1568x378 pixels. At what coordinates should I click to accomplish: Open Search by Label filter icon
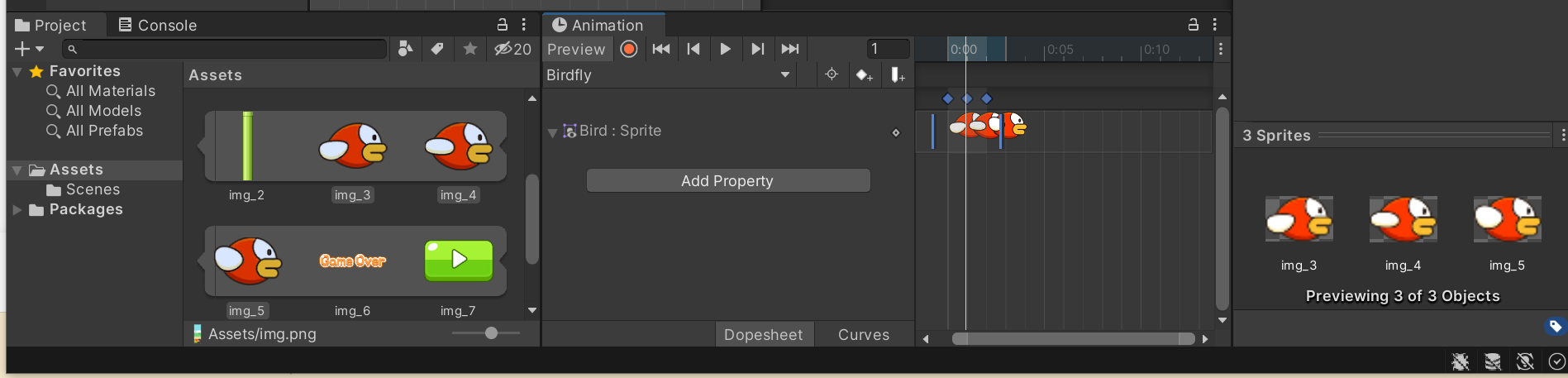(437, 49)
